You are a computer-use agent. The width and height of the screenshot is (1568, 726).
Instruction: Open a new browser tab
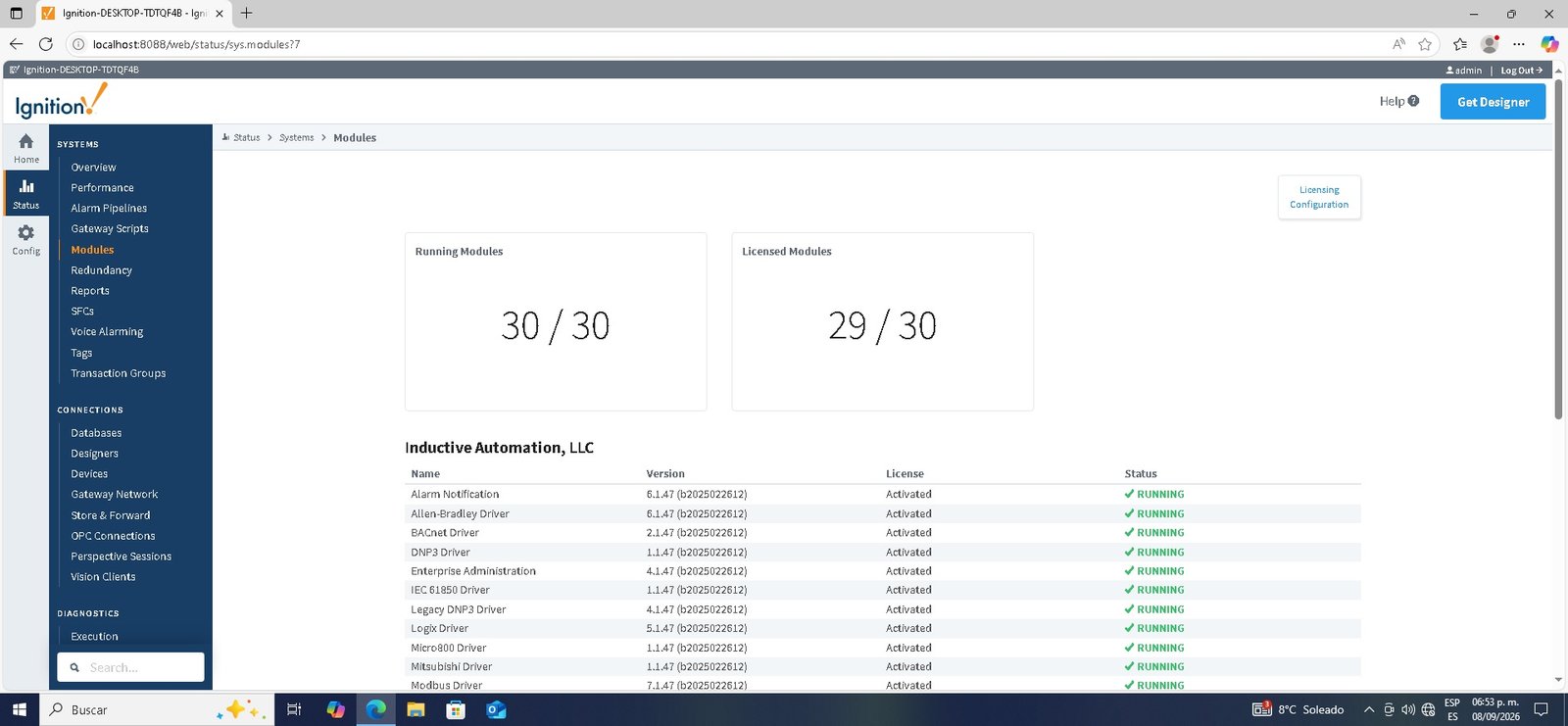pos(246,13)
